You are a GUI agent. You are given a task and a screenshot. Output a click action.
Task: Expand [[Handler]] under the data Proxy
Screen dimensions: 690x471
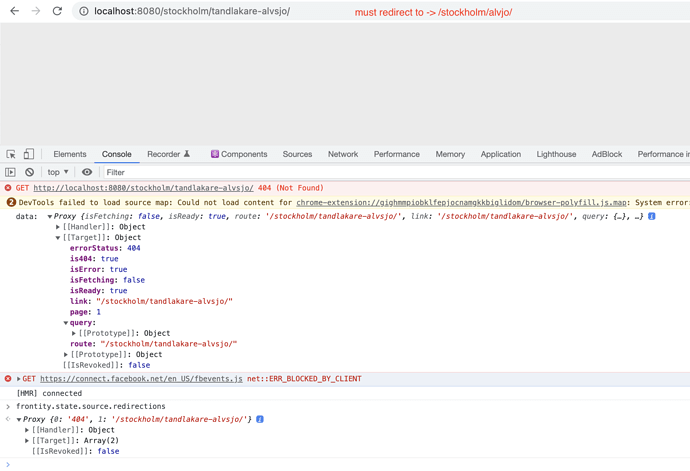(x=58, y=227)
